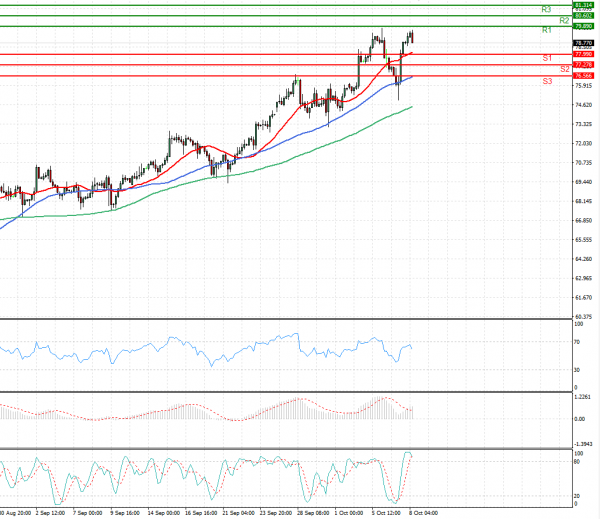The height and width of the screenshot is (519, 600).
Task: Click the 61.670 price axis value
Action: tap(584, 297)
